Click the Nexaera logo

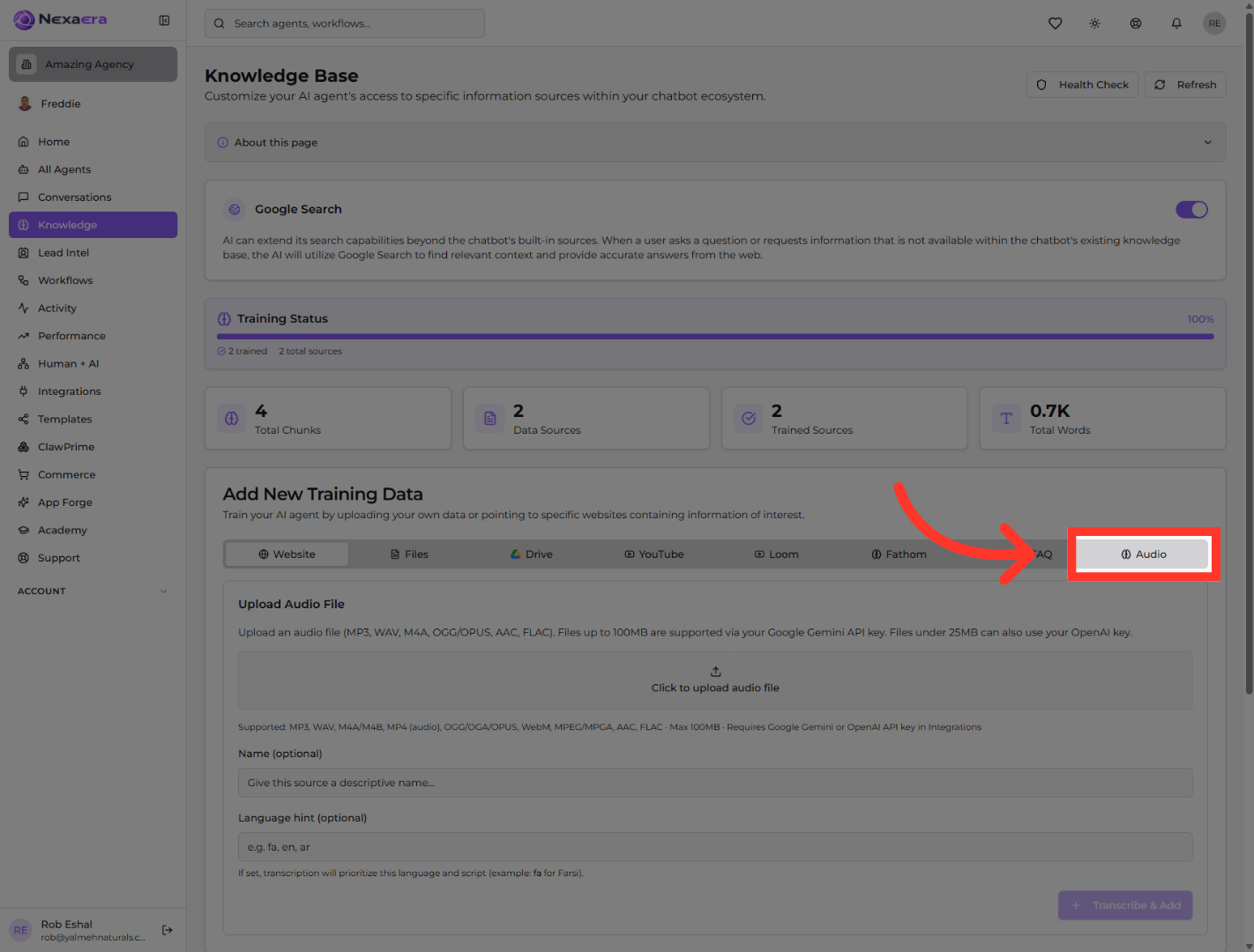coord(60,19)
